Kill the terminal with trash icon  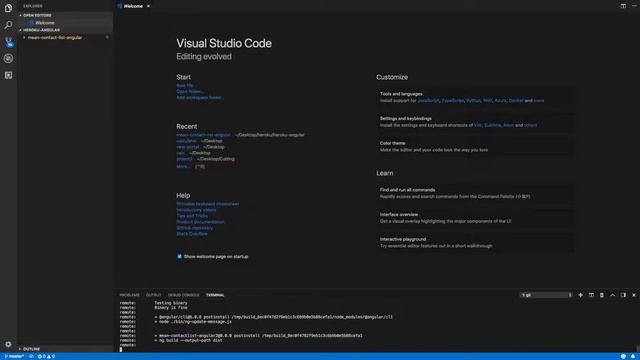pyautogui.click(x=602, y=295)
